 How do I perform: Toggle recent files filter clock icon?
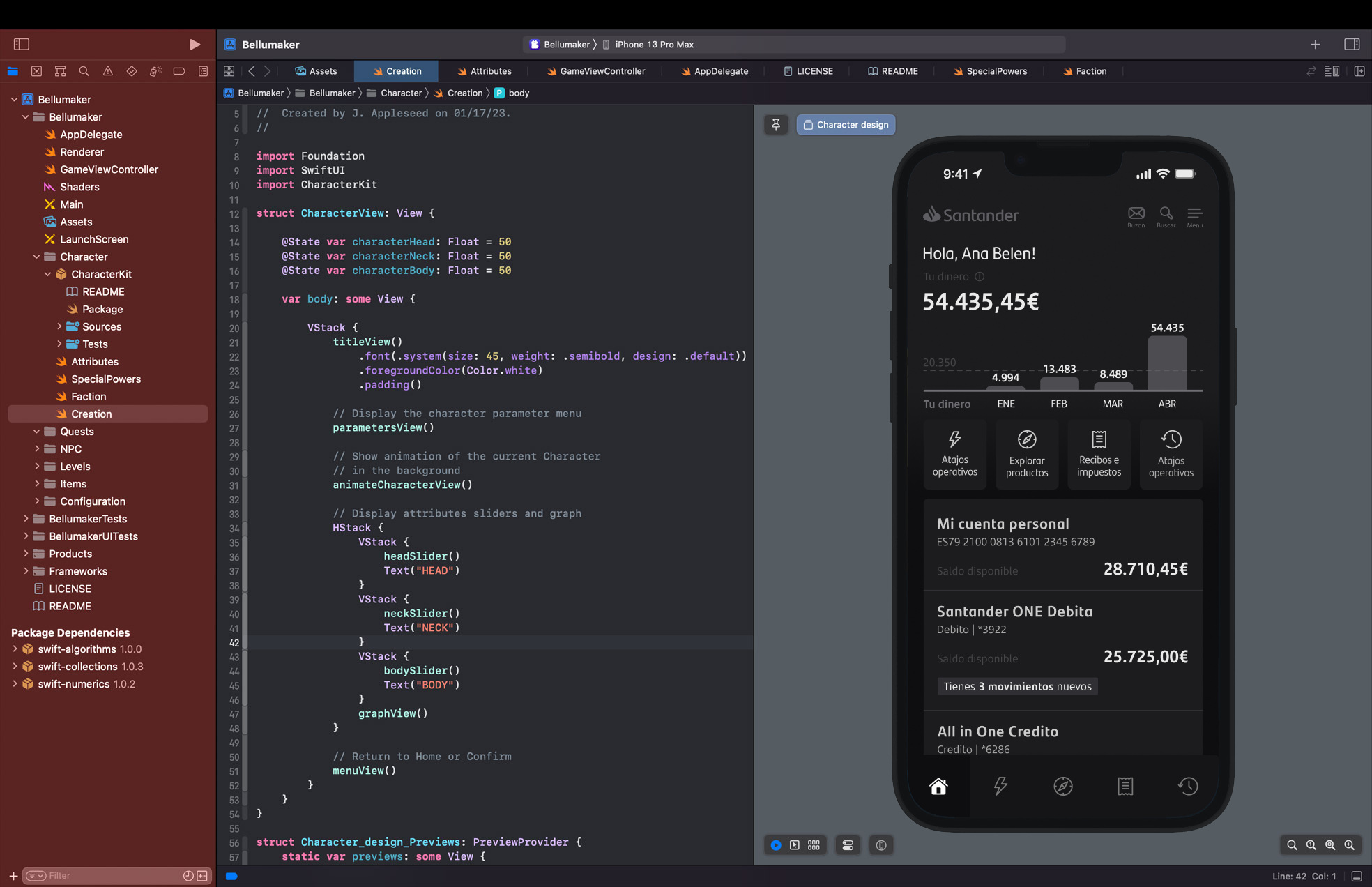tap(188, 876)
